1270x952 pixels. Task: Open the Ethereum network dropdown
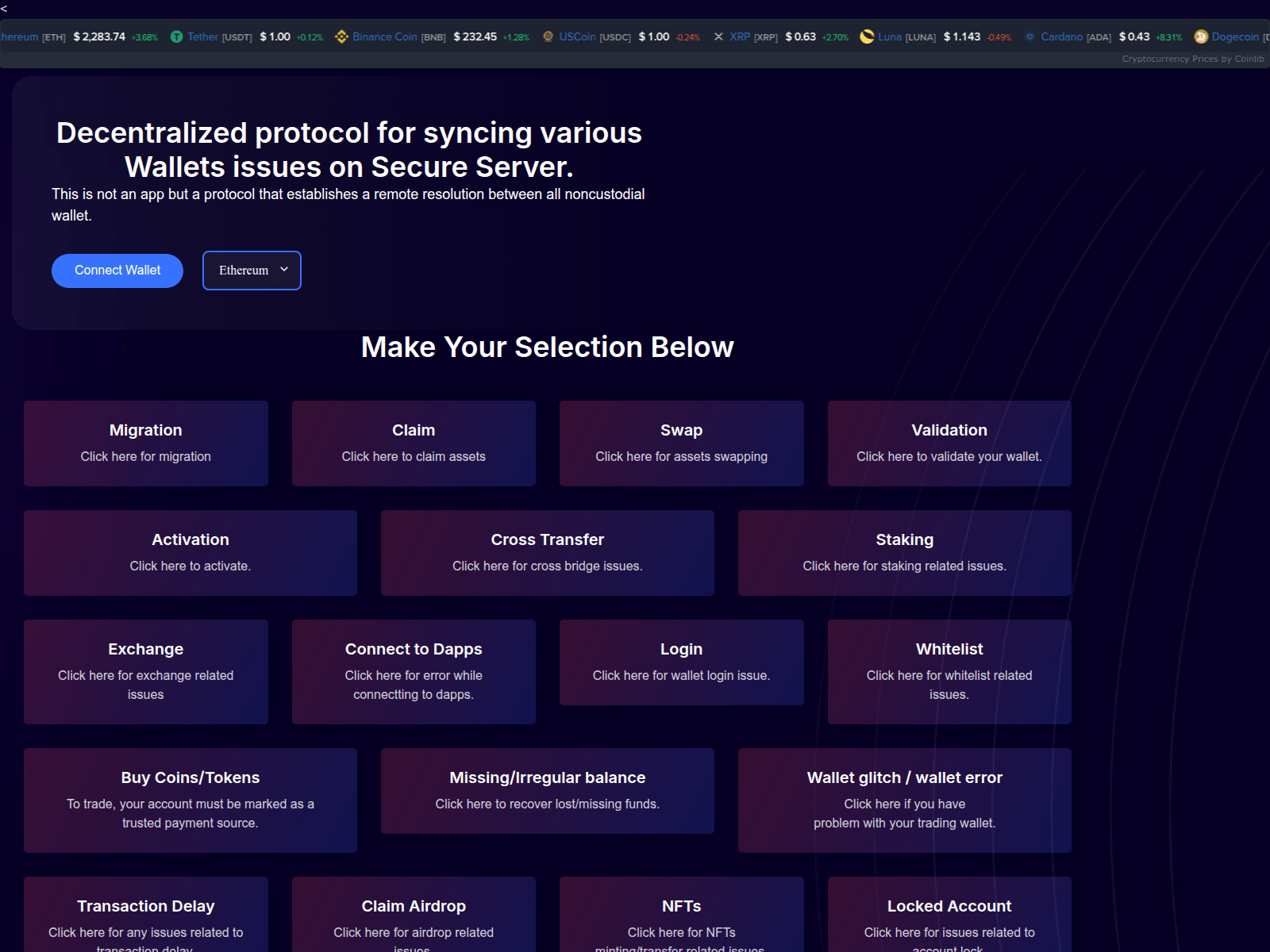coord(252,271)
